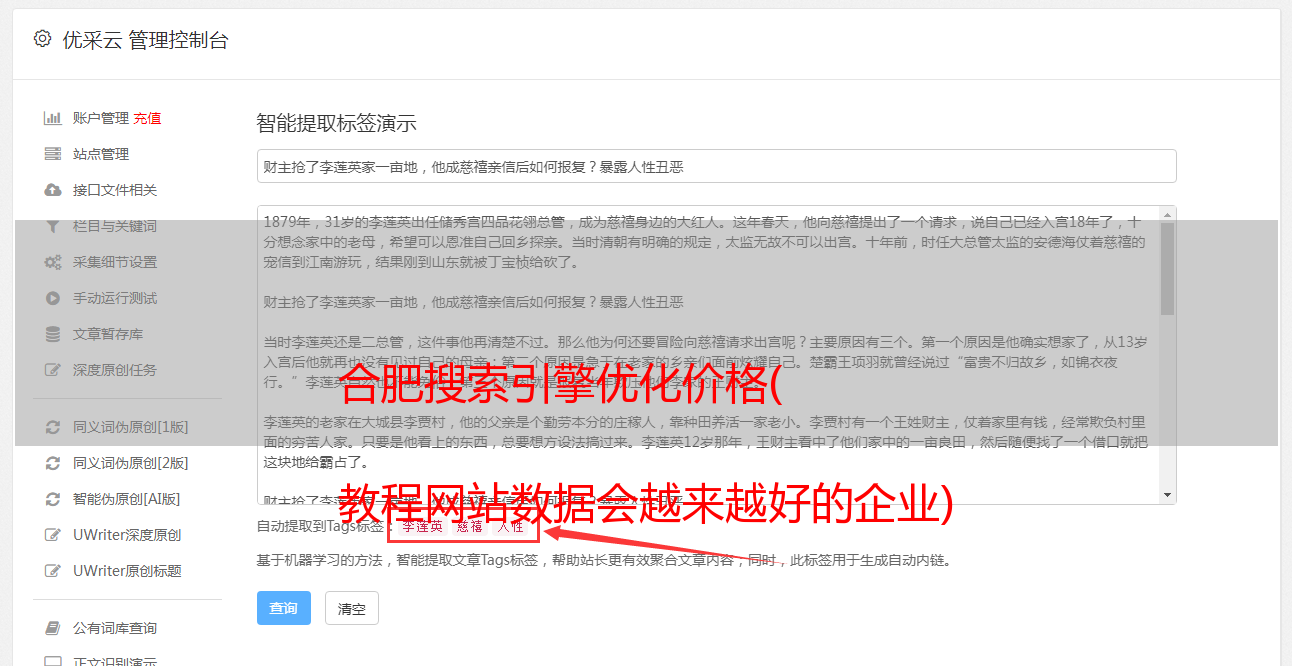The image size is (1292, 666).
Task: Click the red 充值 link
Action: (x=147, y=118)
